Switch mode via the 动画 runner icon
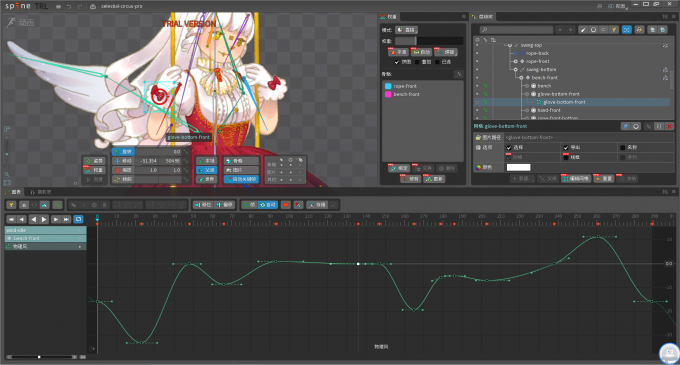Screen dimensions: 680x365 11,22
